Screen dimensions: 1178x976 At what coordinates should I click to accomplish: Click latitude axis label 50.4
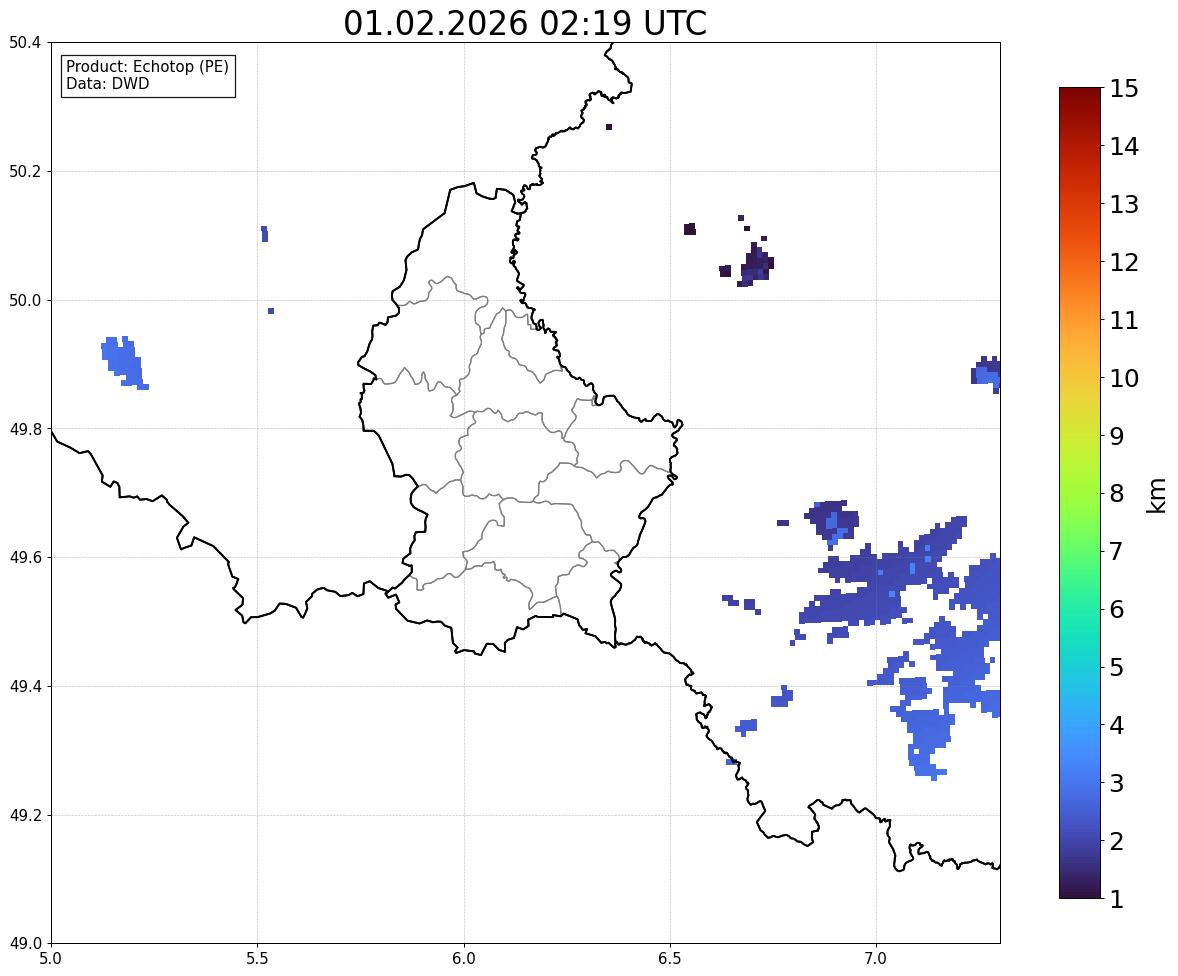25,43
